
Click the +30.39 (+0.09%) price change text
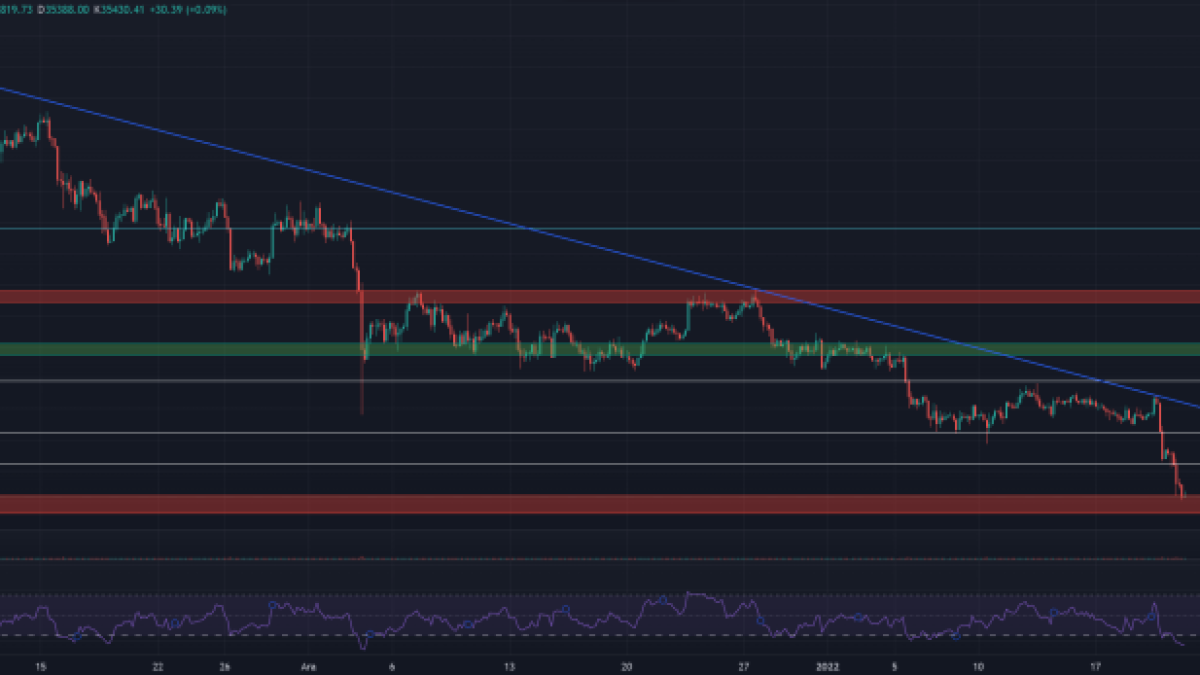pyautogui.click(x=193, y=9)
